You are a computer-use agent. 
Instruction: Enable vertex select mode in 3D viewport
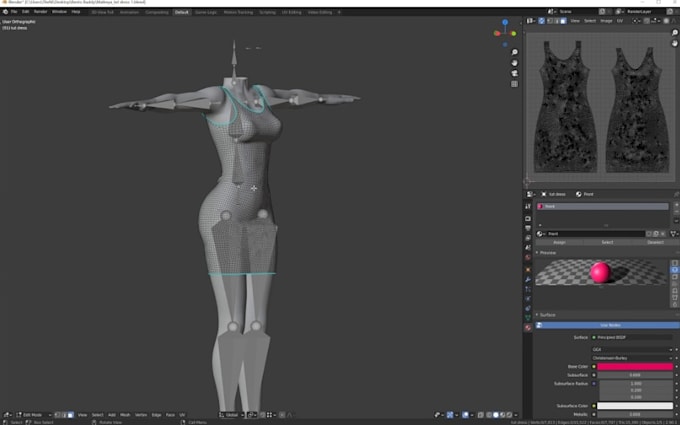[x=58, y=415]
